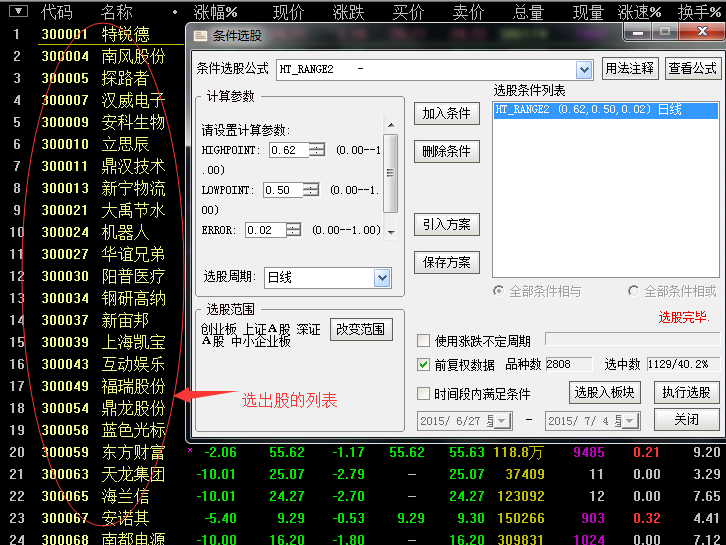Click the 查看公式 button

(693, 69)
